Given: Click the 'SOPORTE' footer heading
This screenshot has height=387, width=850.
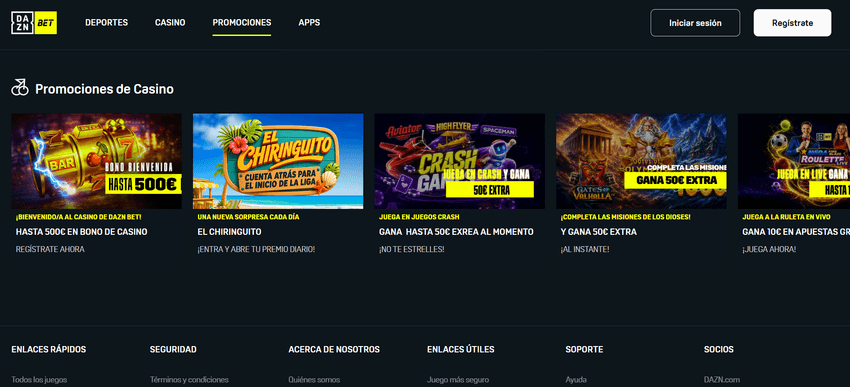Looking at the screenshot, I should 584,350.
